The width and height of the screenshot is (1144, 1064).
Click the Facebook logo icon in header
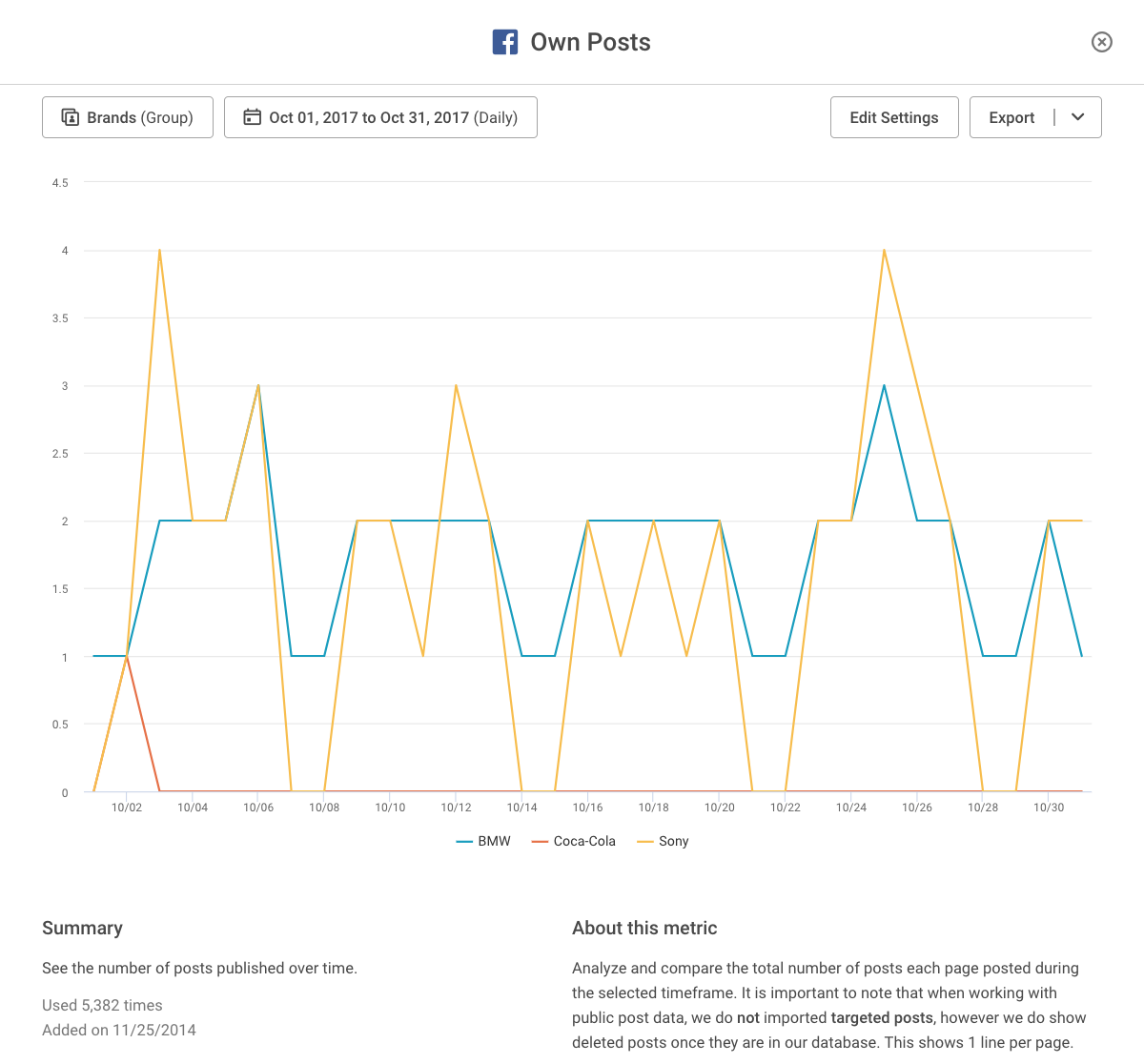(x=505, y=42)
